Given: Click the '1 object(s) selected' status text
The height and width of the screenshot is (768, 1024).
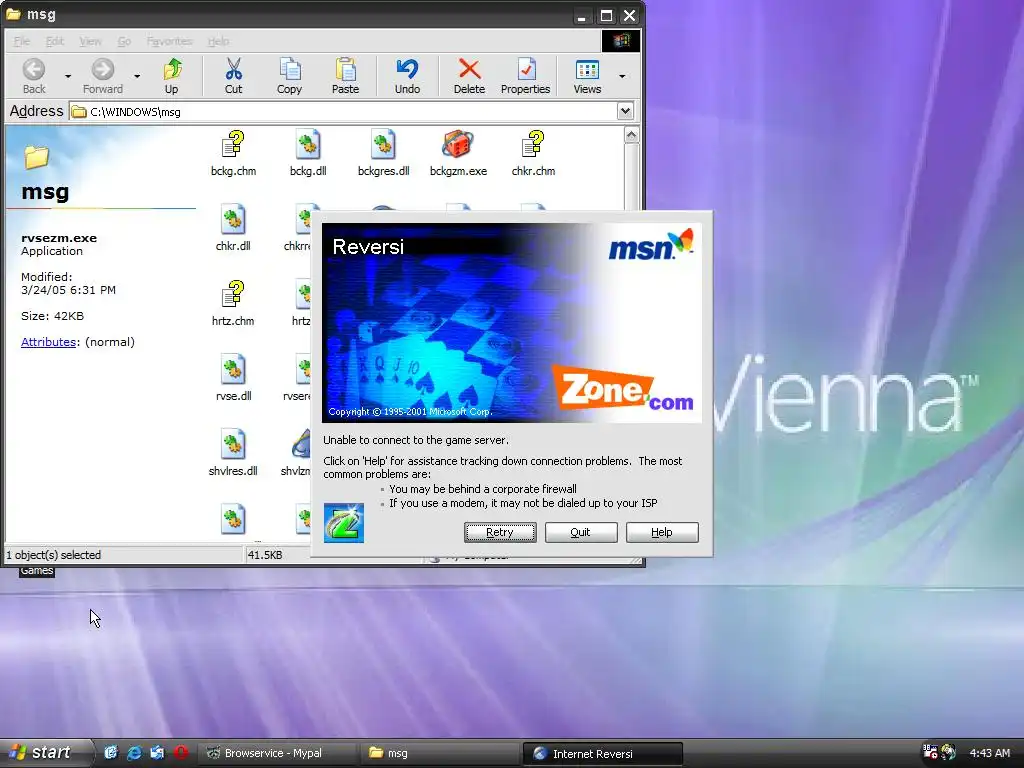Looking at the screenshot, I should pos(54,555).
